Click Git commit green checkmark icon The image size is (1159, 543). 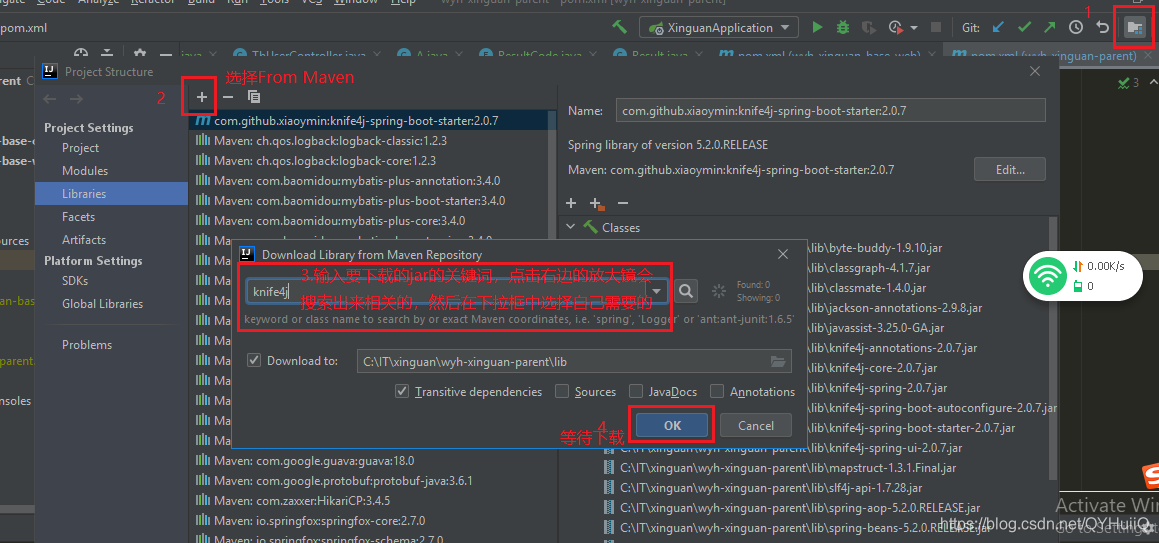pyautogui.click(x=1024, y=28)
